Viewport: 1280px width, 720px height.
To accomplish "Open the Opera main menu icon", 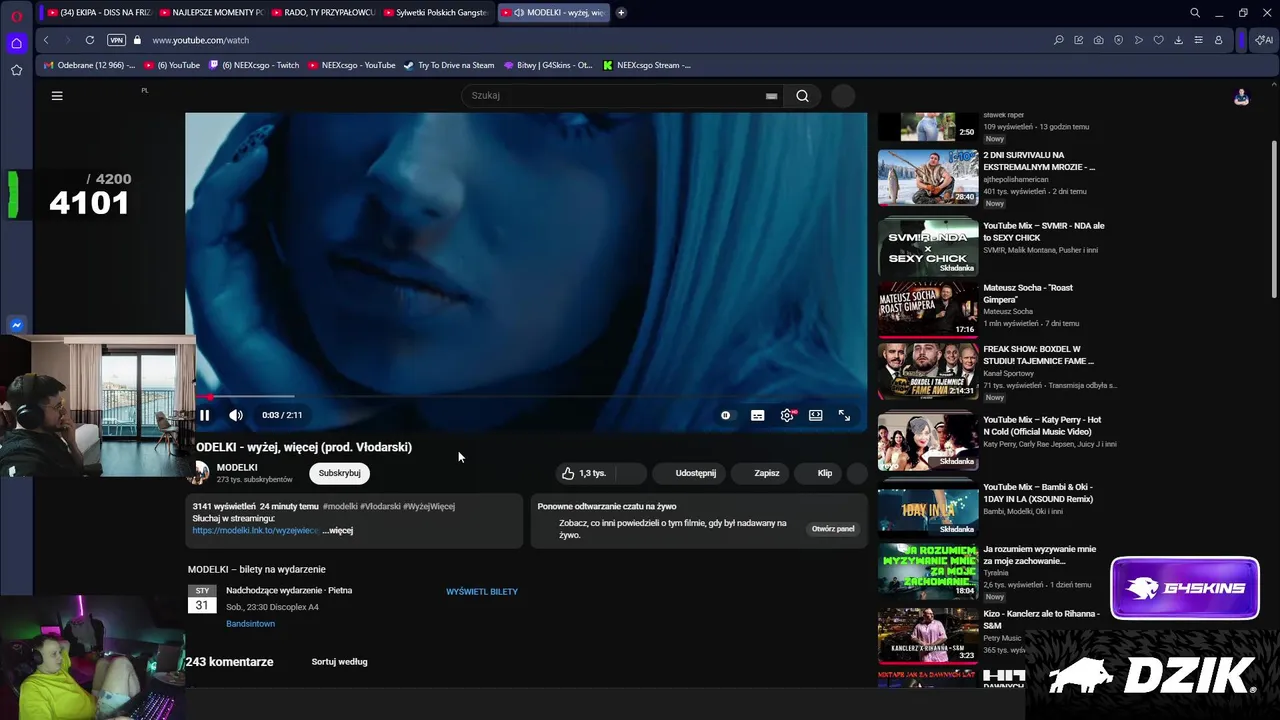I will (x=16, y=15).
